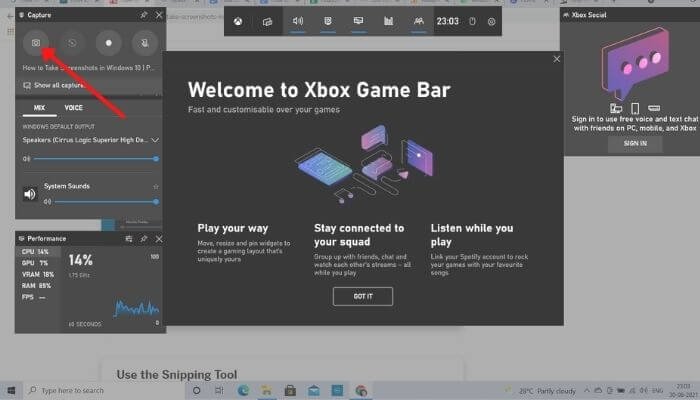The image size is (700, 400).
Task: Show hidden system tray icons chevron
Action: [x=587, y=391]
